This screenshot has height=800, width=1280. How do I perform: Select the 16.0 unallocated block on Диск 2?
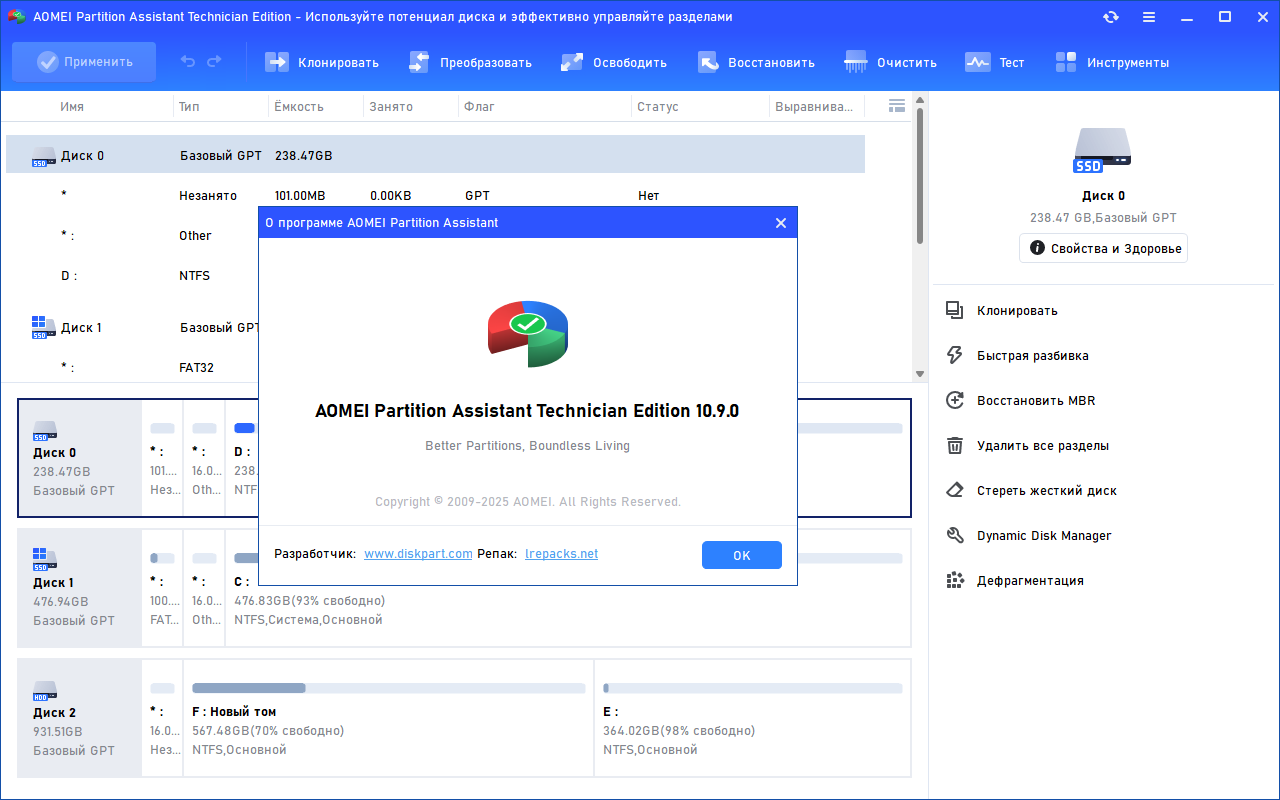[163, 718]
